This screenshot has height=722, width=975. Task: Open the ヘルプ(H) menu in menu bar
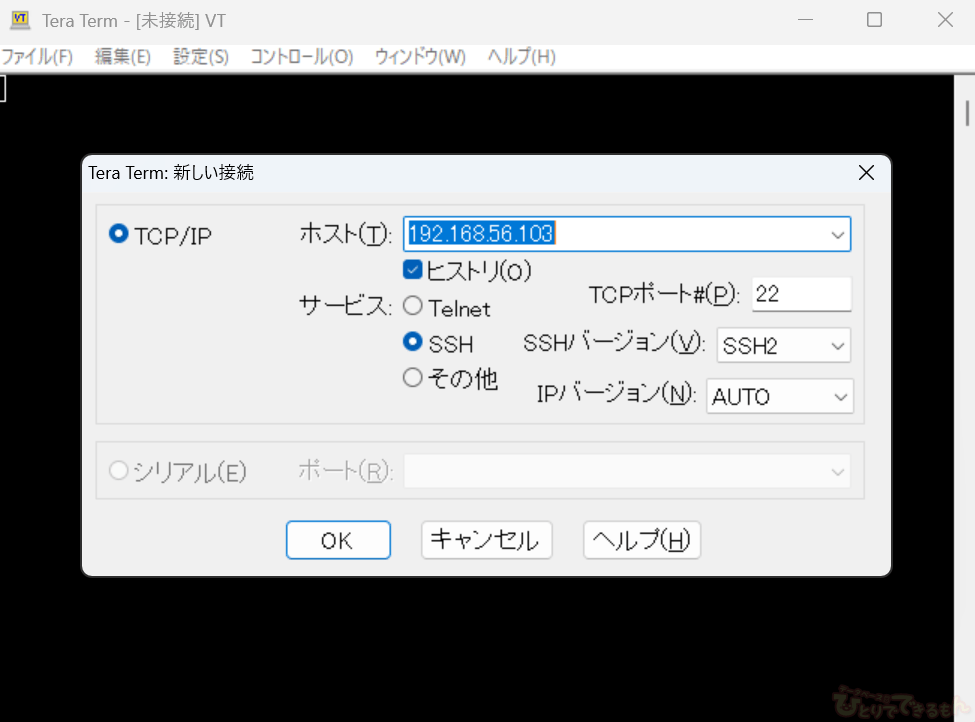pyautogui.click(x=521, y=57)
